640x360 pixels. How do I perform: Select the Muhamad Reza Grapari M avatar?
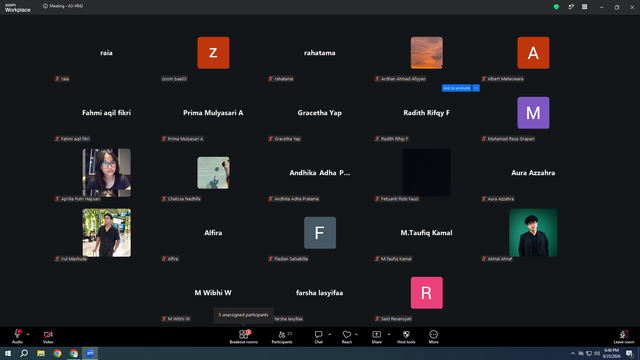point(533,113)
